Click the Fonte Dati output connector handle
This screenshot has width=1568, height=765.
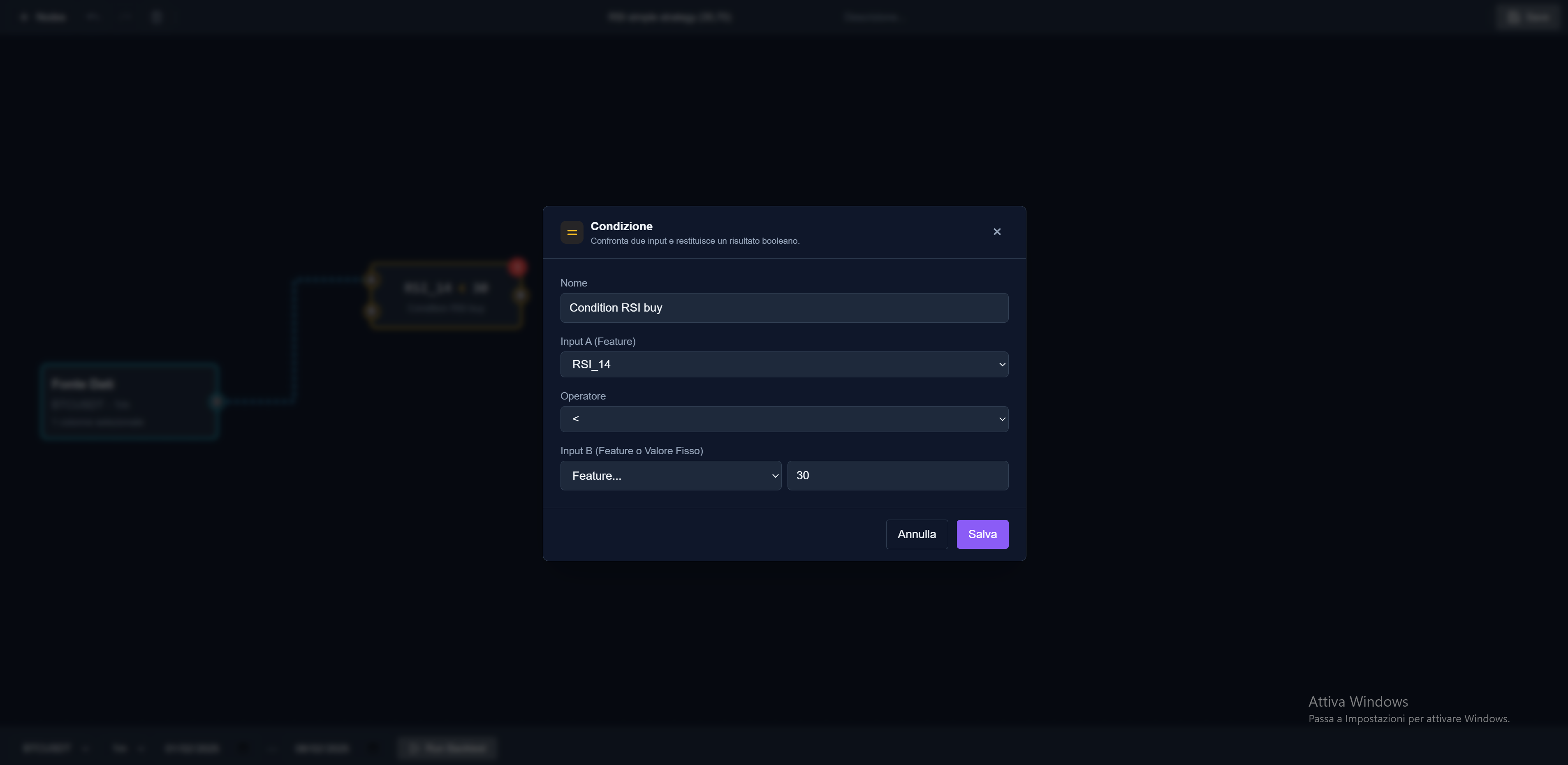(x=217, y=402)
